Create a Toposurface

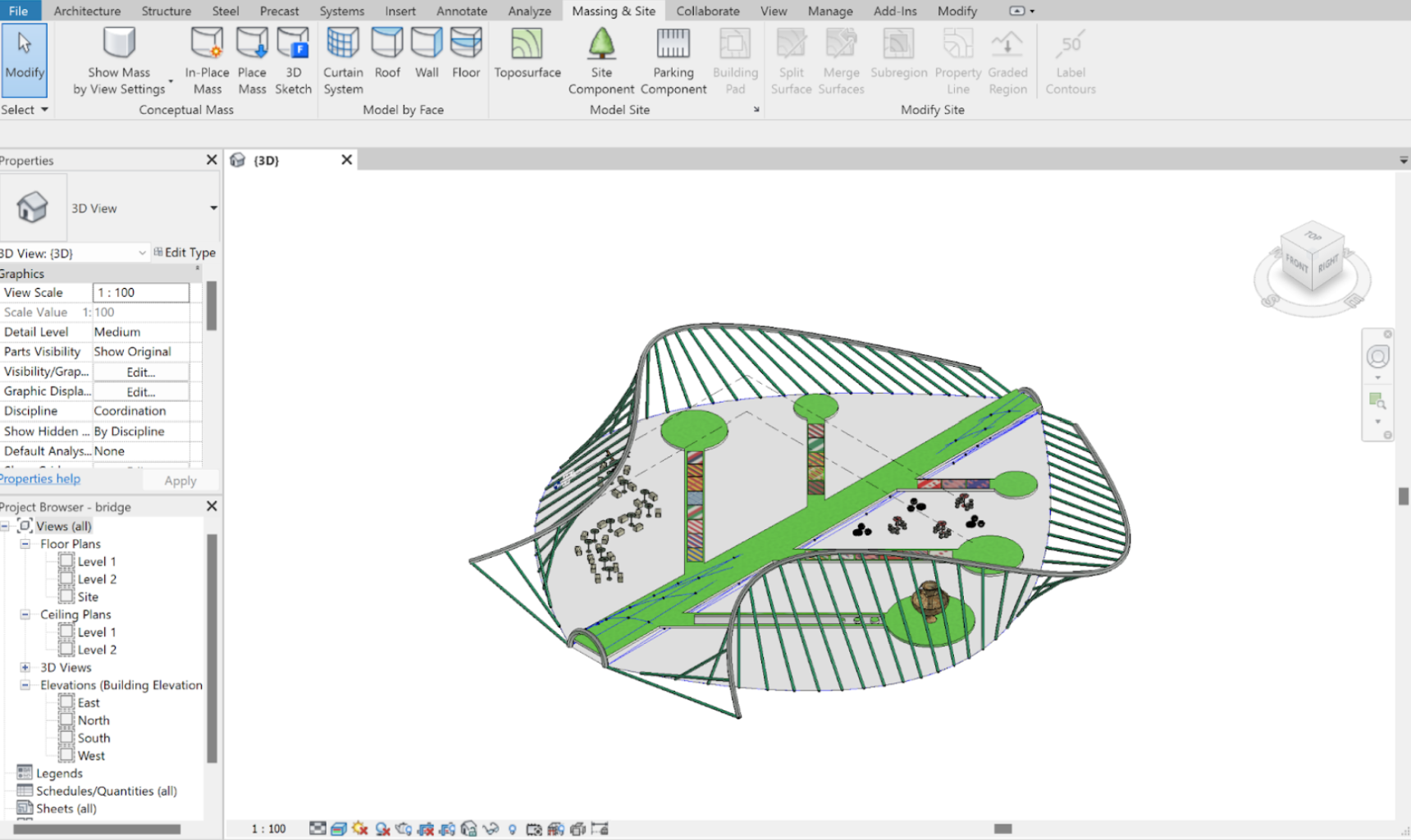[527, 53]
